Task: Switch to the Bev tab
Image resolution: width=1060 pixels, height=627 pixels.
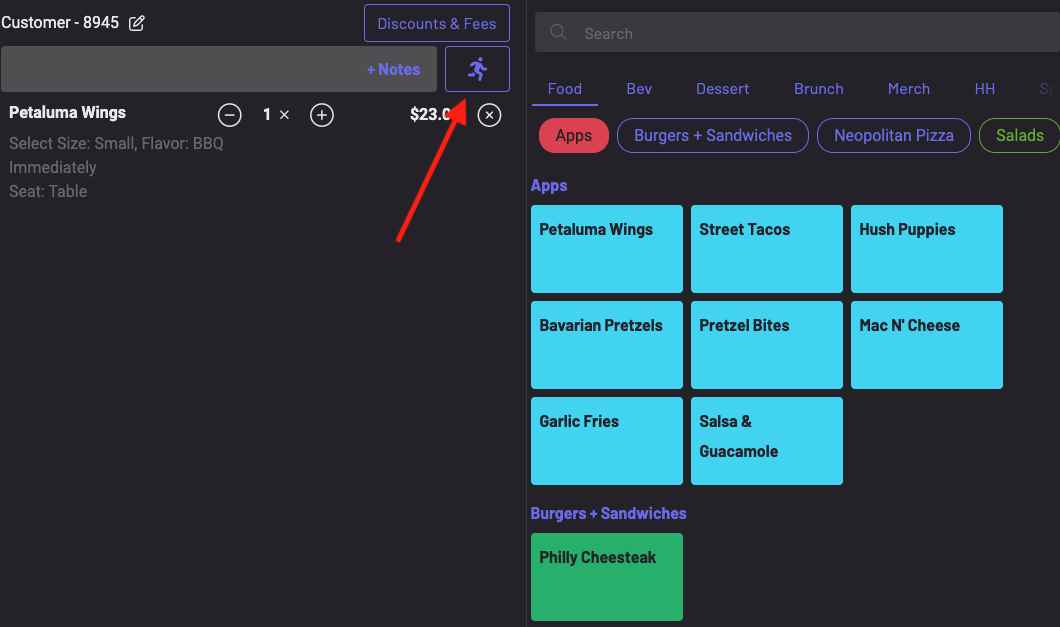Action: tap(639, 89)
